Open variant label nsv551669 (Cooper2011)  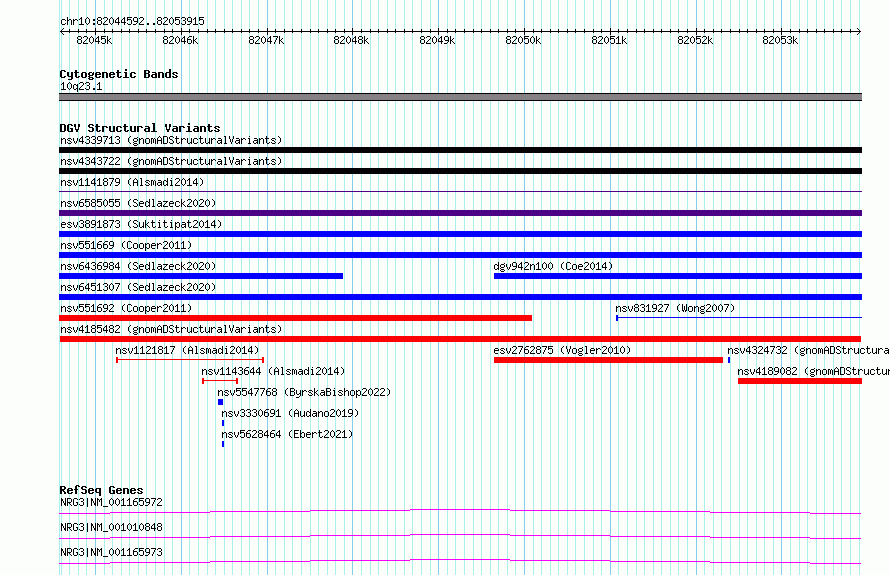click(x=126, y=245)
